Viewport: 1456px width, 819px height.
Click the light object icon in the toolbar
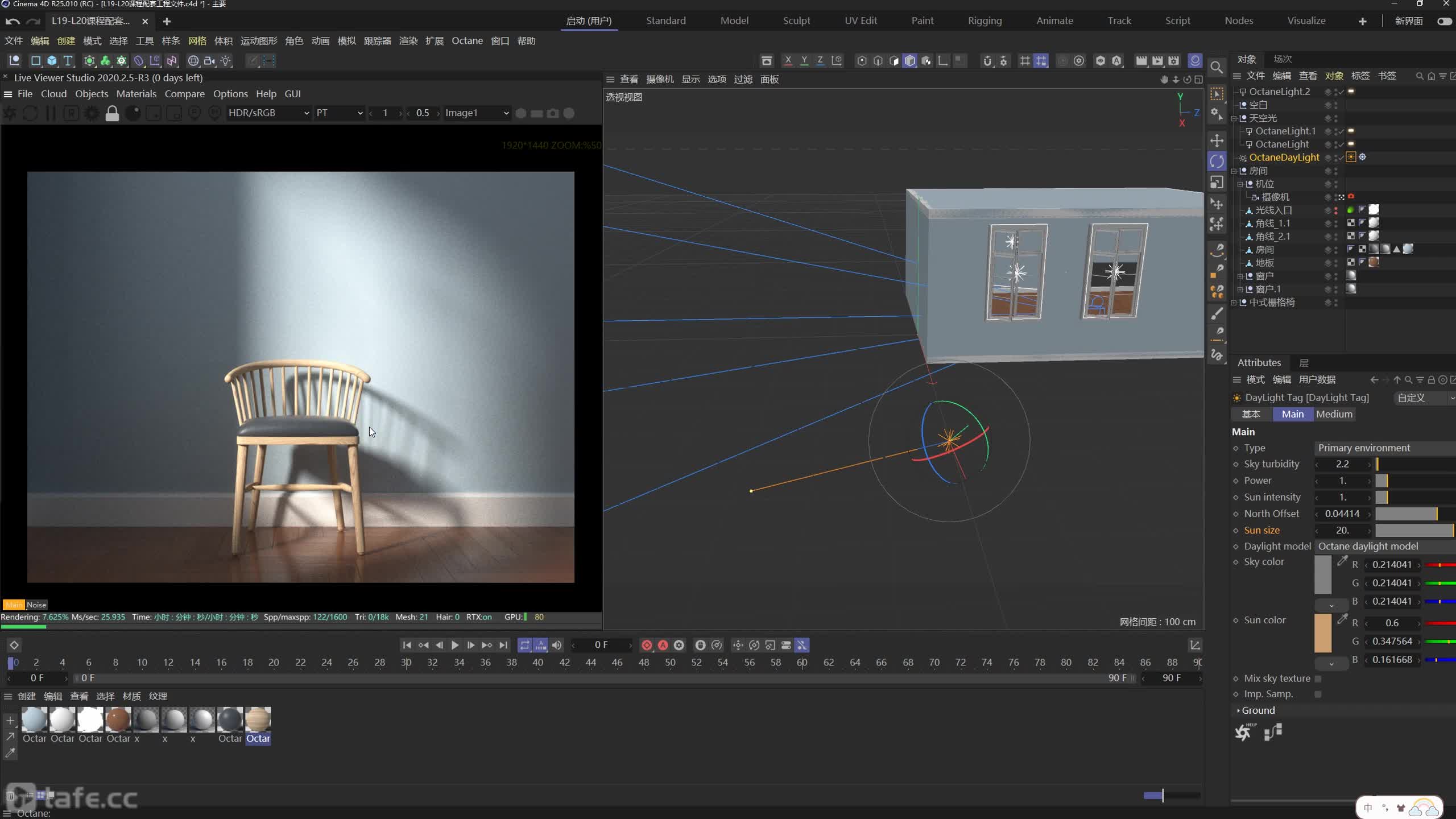pyautogui.click(x=226, y=60)
